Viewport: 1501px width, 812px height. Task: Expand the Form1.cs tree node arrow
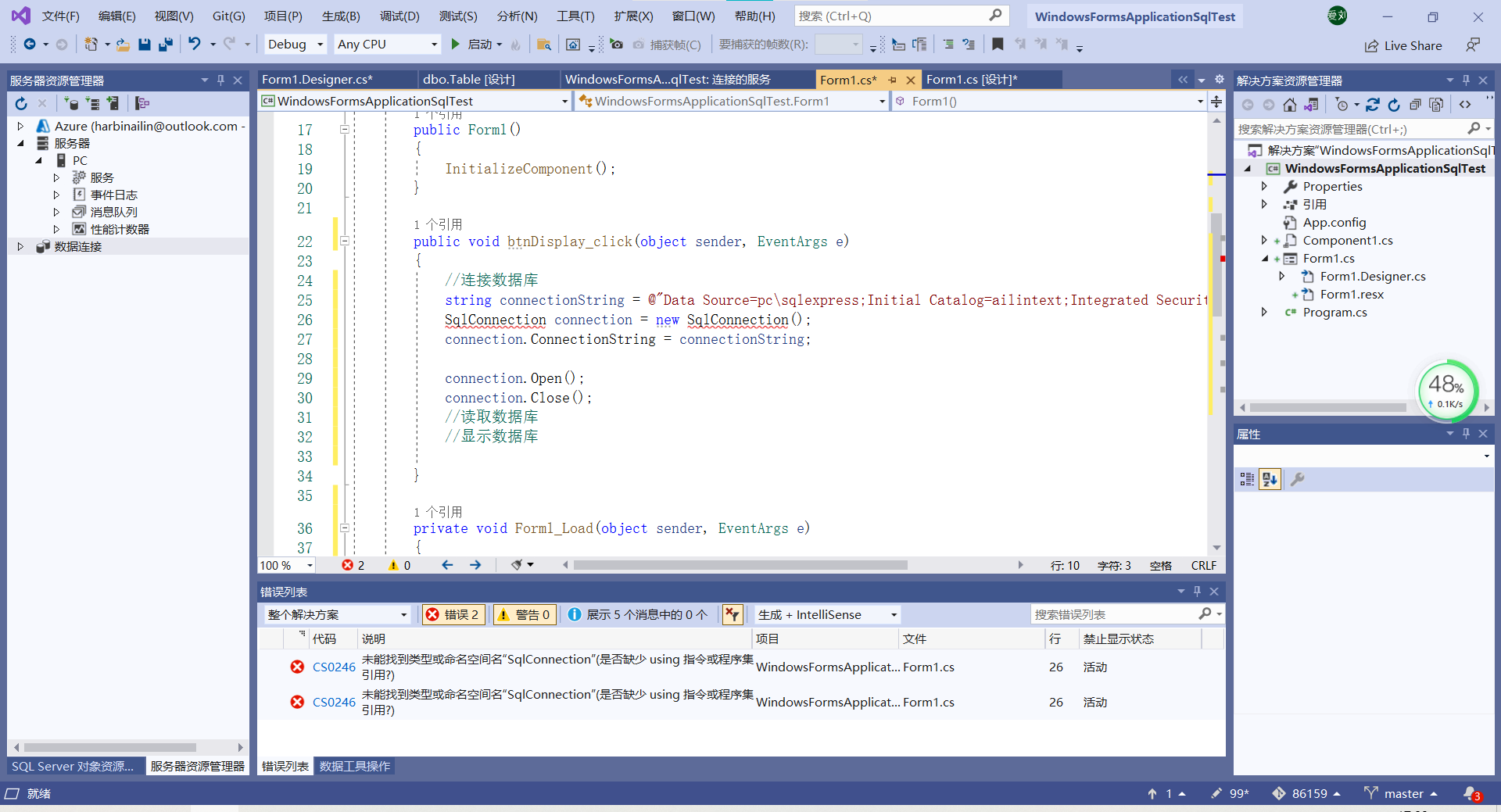(1265, 258)
